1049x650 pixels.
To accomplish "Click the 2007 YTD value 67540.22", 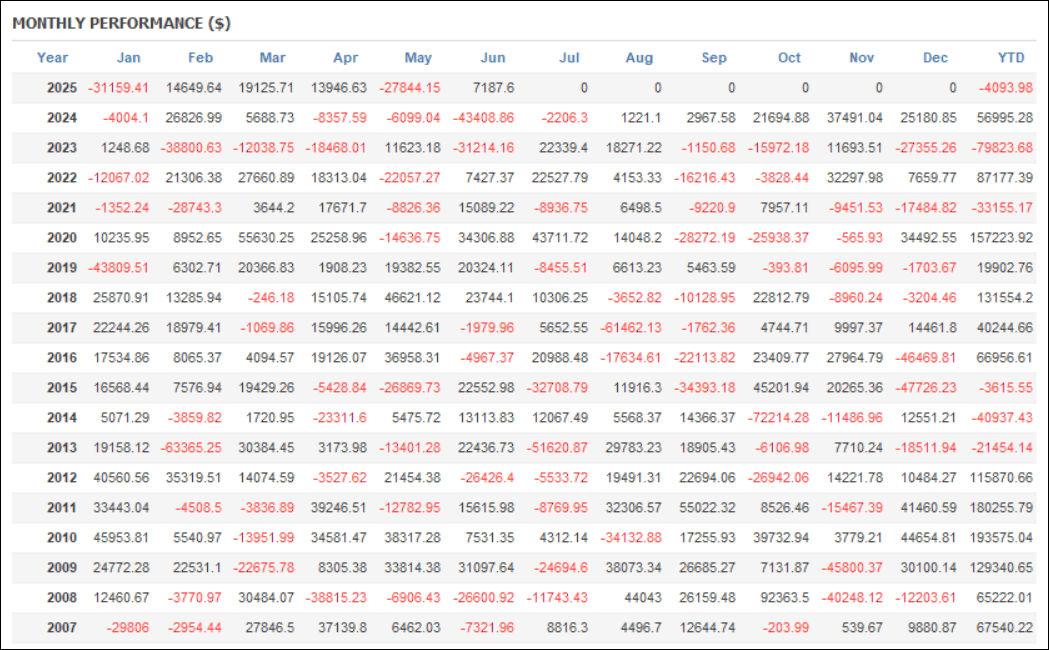I will tap(1005, 628).
